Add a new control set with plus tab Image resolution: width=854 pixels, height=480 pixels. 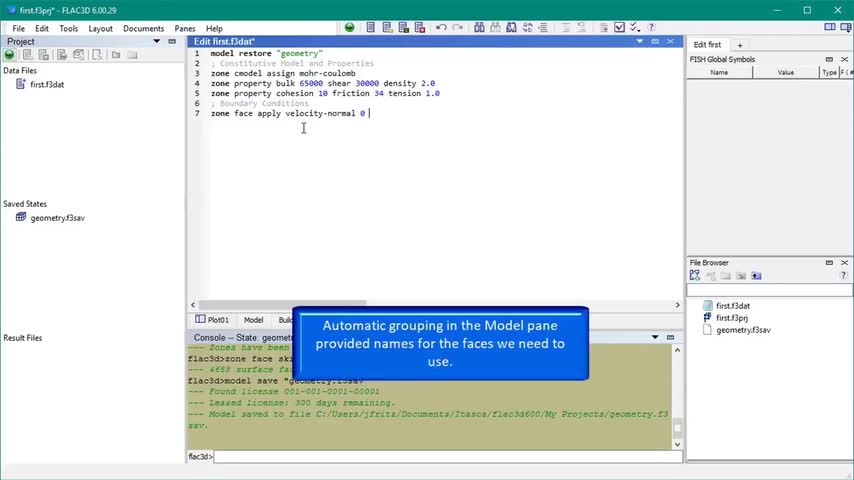click(740, 45)
